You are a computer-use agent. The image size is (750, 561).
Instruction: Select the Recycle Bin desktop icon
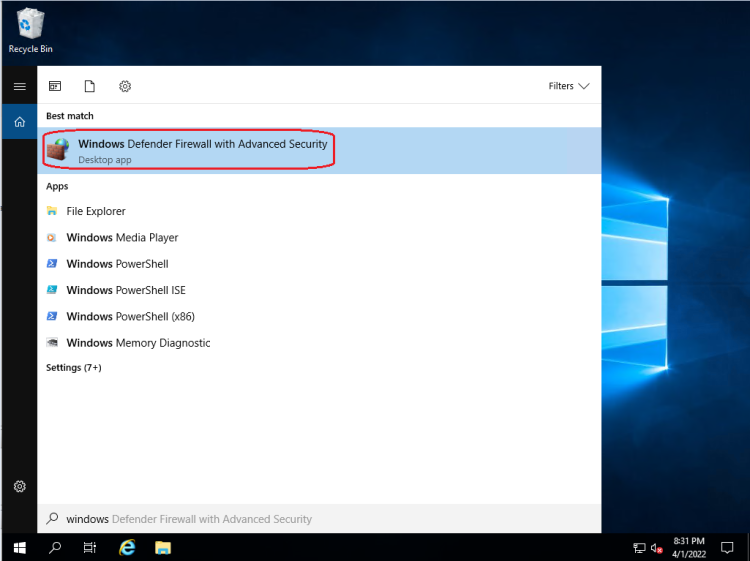(31, 31)
